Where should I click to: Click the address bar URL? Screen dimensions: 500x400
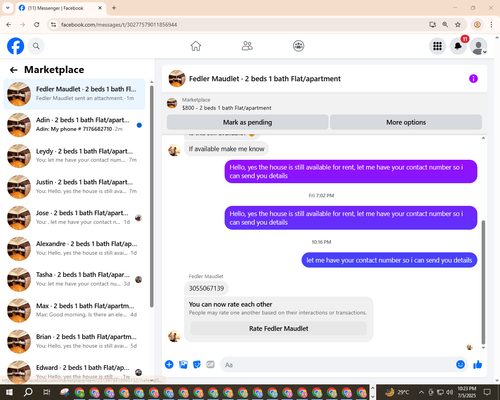tap(119, 25)
